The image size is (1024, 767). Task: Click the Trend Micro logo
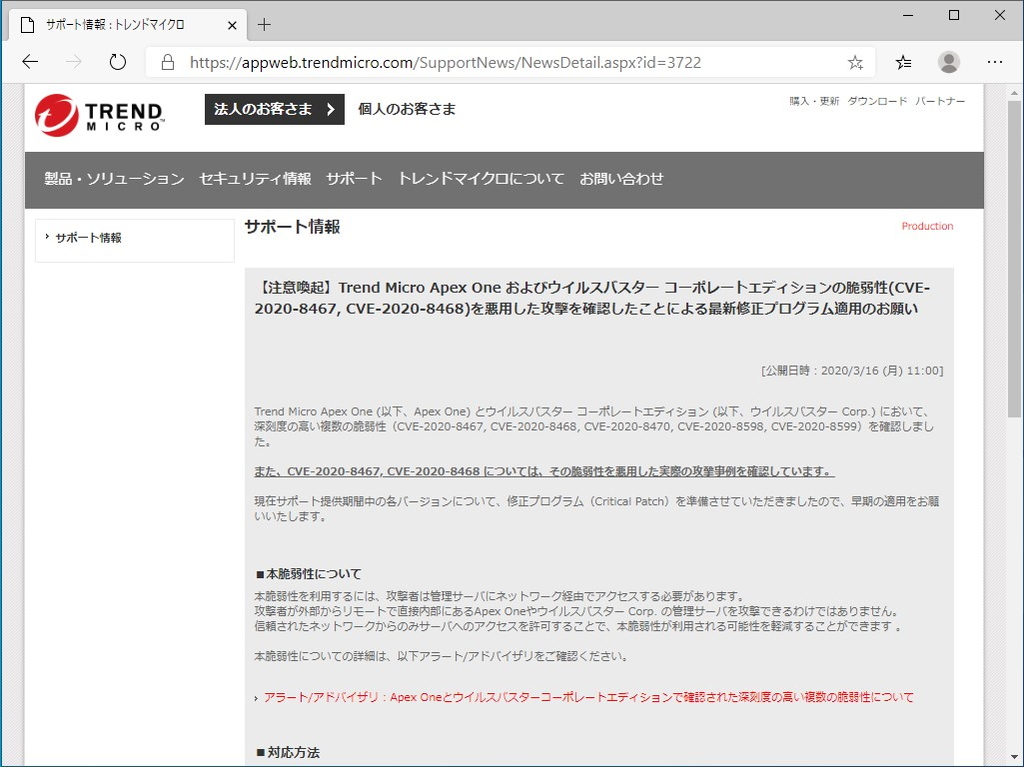tap(97, 115)
